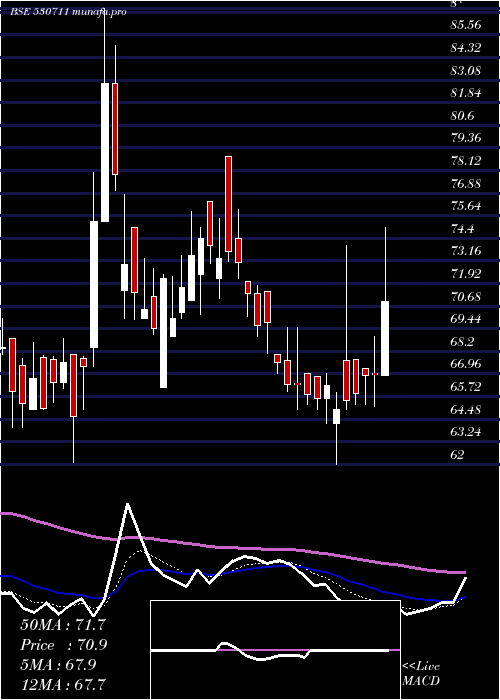
Task: Click the 80.6 price axis label
Action: [462, 116]
